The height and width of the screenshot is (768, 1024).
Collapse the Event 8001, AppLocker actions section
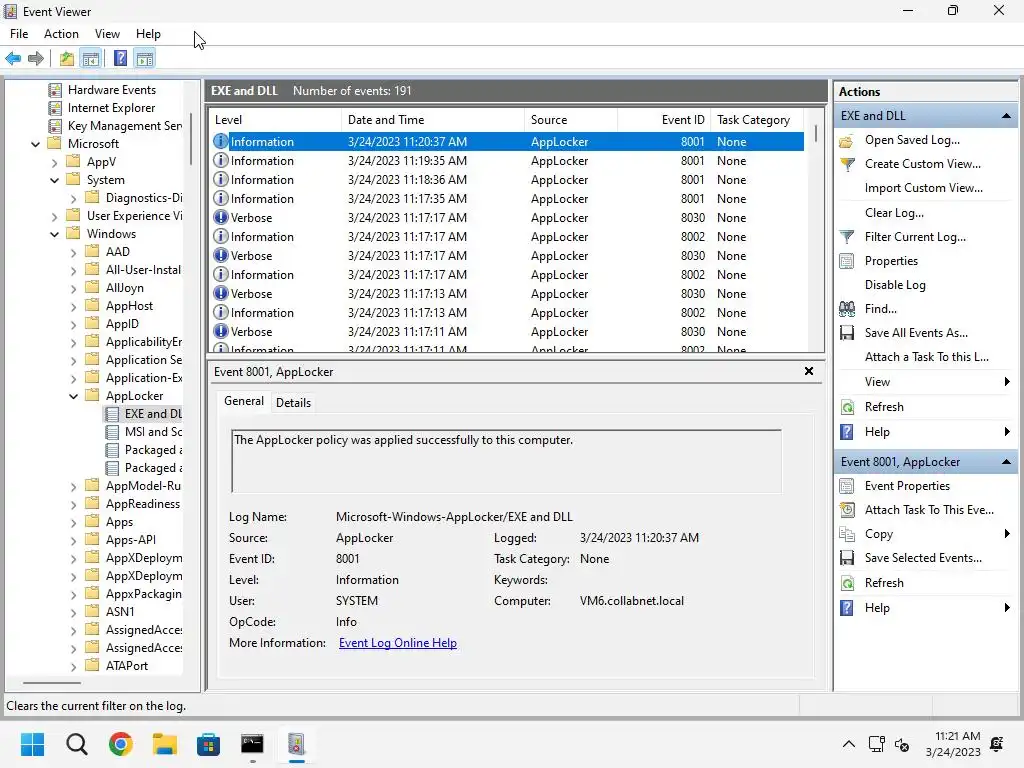[x=1006, y=462]
